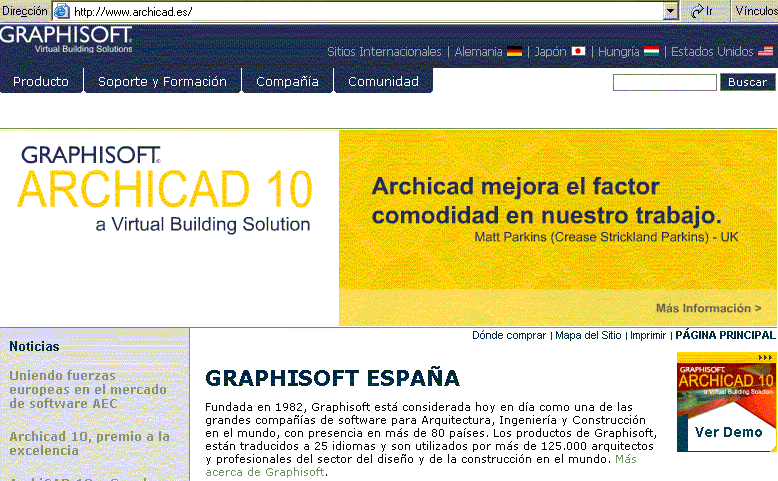Open the address bar dropdown arrow
The image size is (778, 481).
click(671, 11)
